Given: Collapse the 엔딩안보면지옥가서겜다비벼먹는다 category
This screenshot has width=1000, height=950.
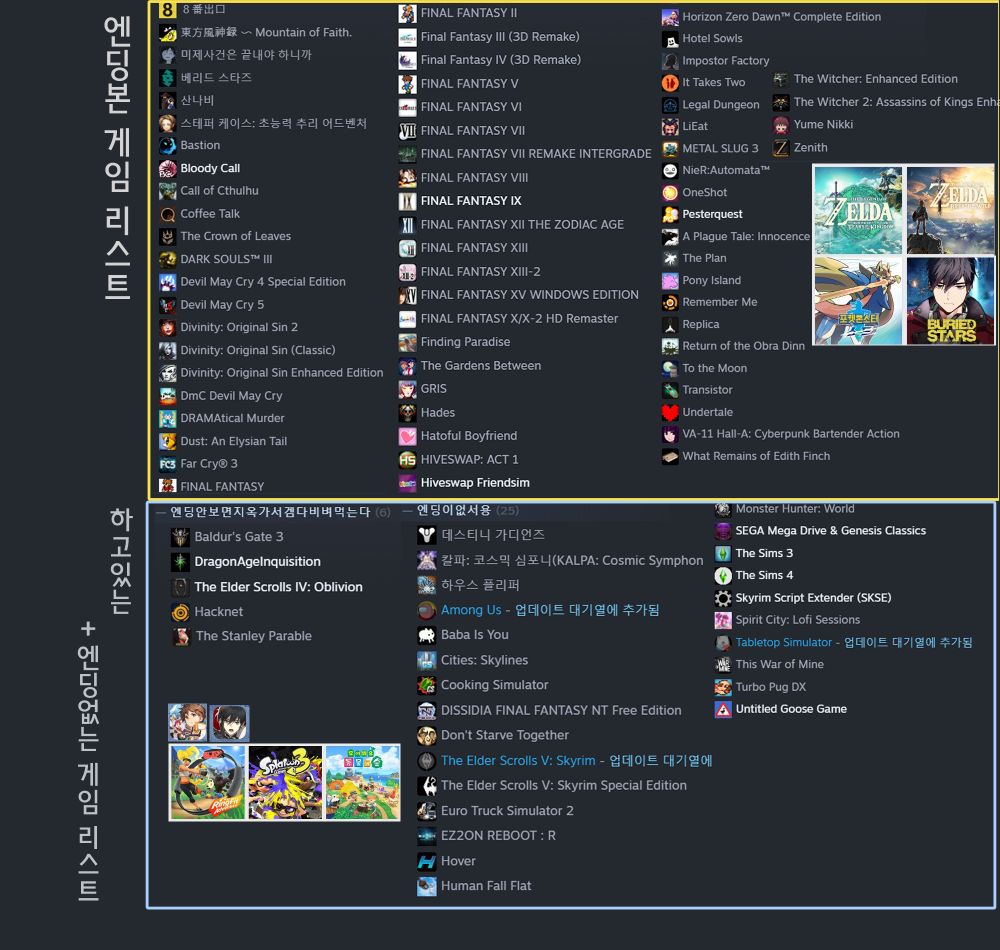Looking at the screenshot, I should click(161, 512).
